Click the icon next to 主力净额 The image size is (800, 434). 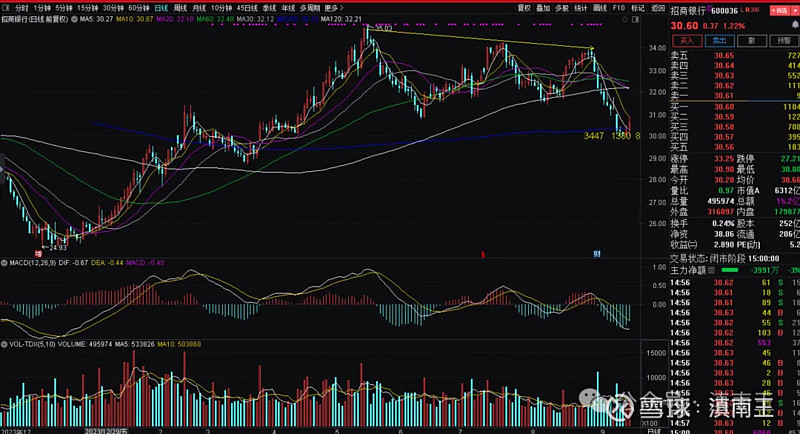click(711, 270)
